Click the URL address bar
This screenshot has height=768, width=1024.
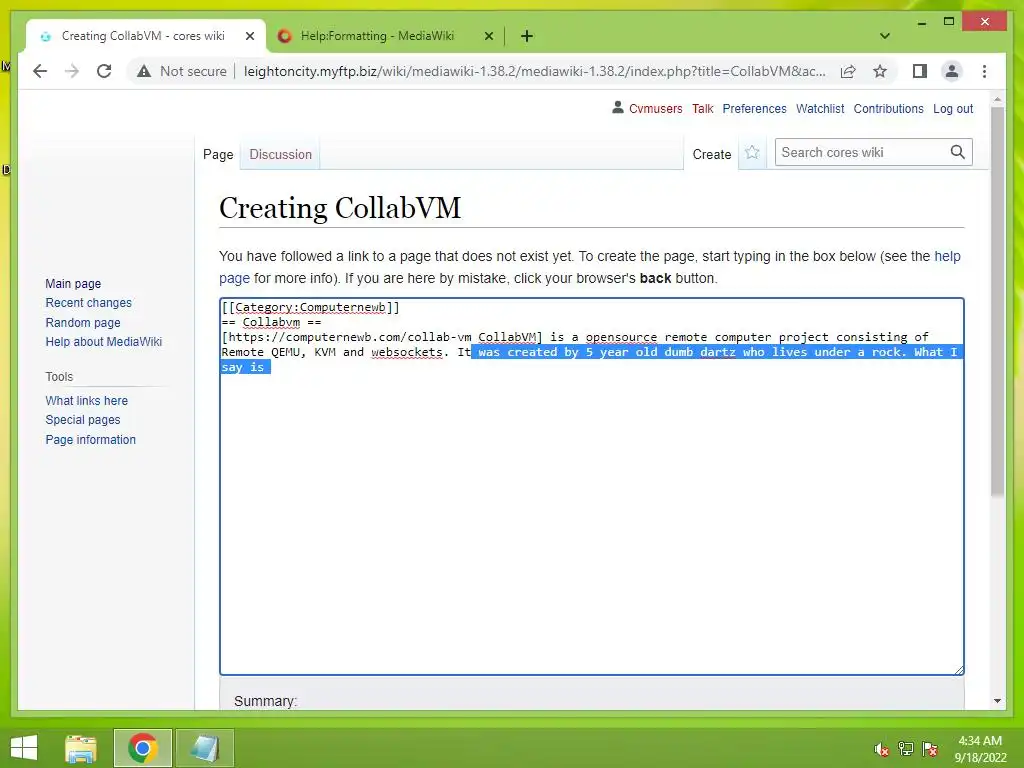point(534,71)
